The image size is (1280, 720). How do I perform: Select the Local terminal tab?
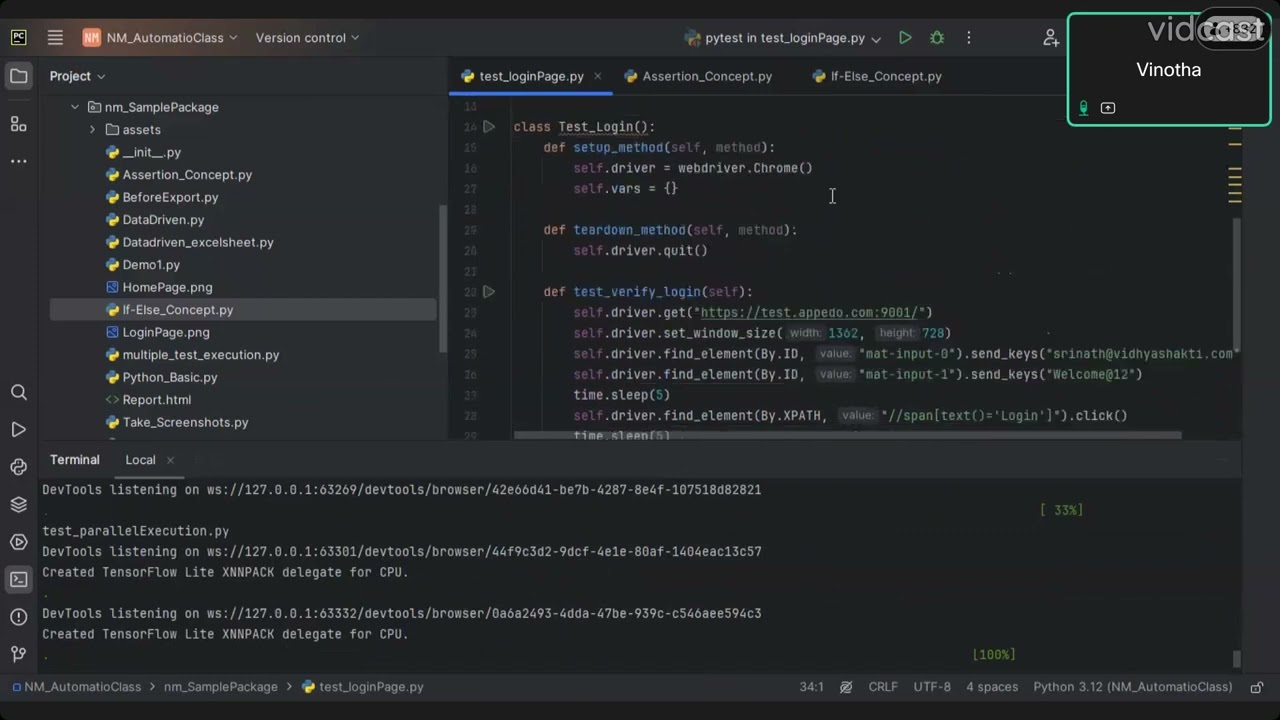tap(140, 460)
